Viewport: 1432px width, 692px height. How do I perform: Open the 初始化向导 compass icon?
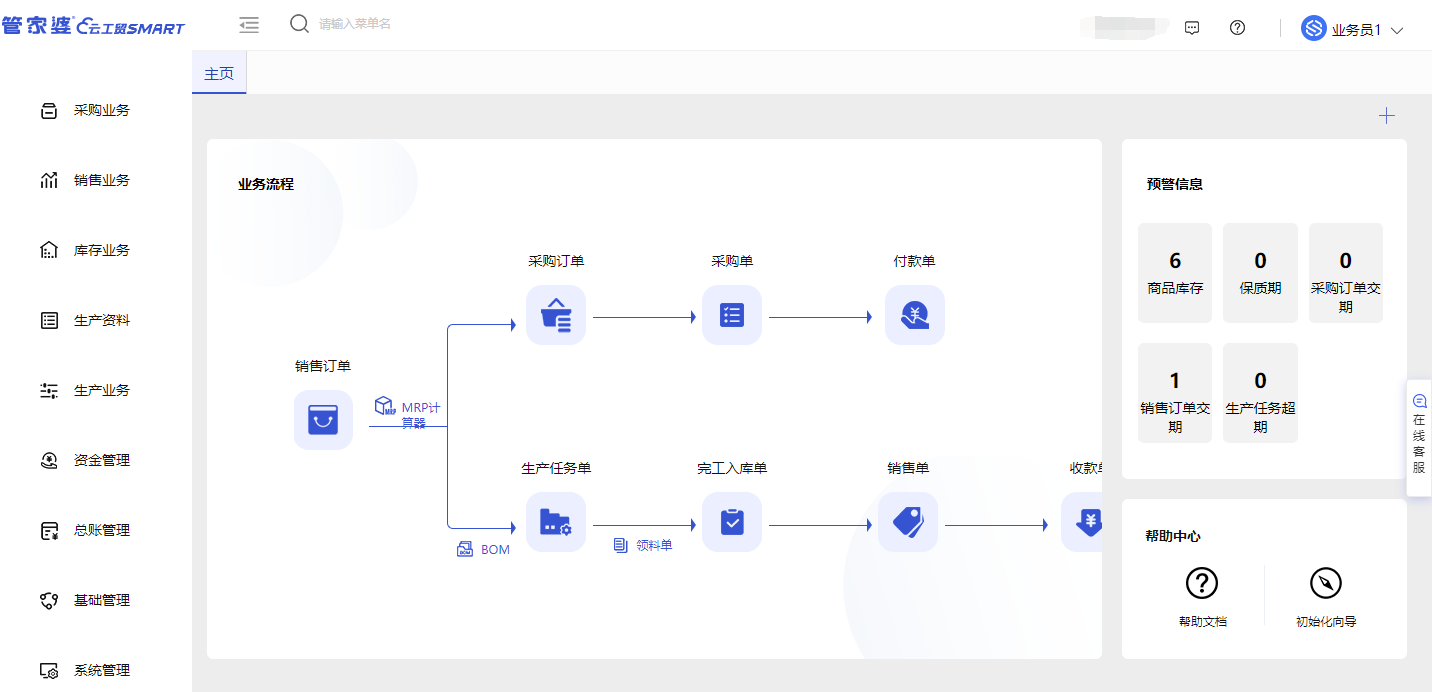[x=1326, y=583]
